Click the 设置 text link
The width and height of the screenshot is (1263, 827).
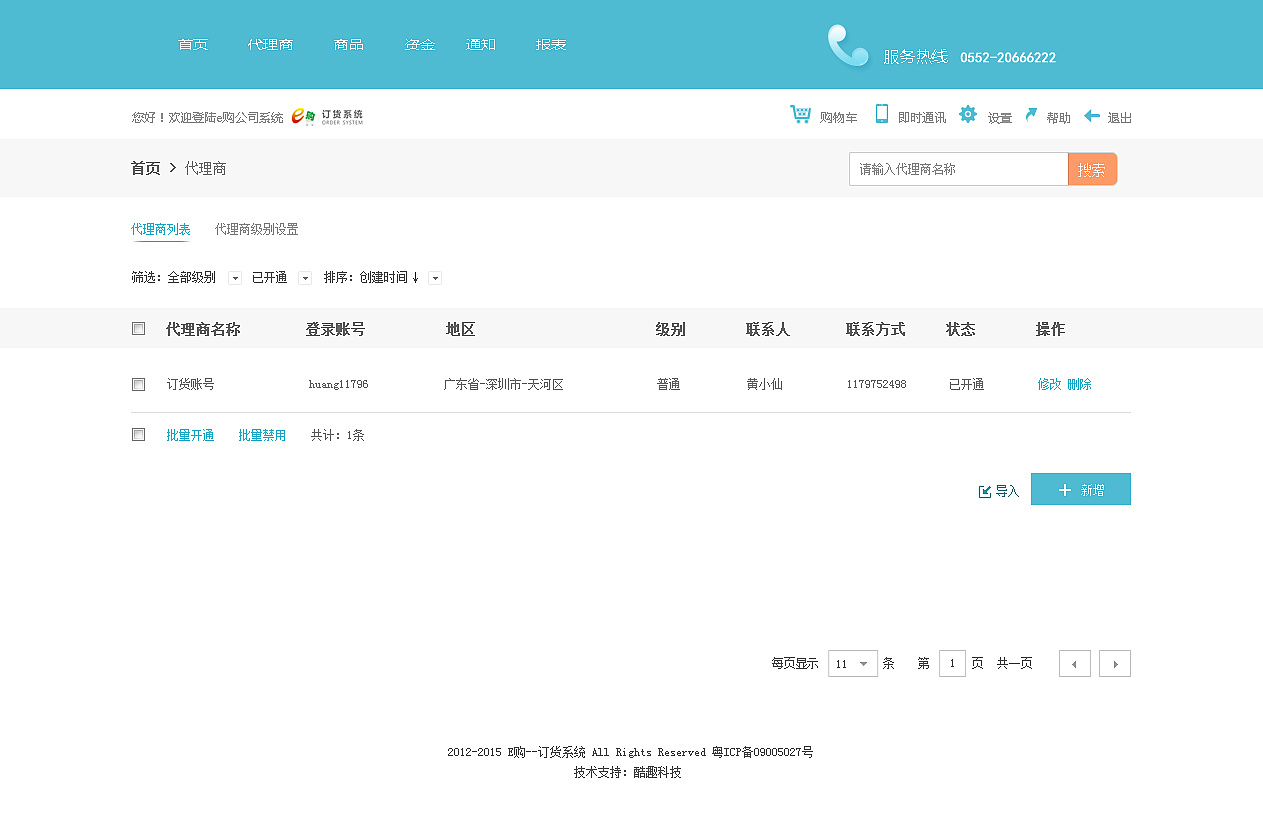[1000, 118]
